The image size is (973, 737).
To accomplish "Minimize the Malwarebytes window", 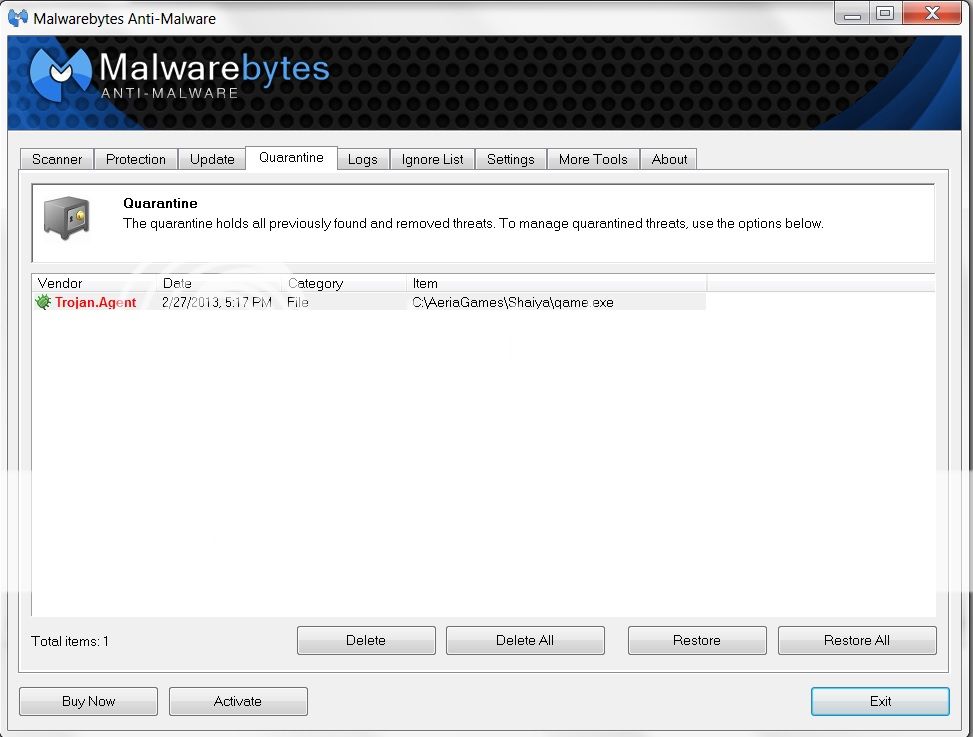I will [x=853, y=14].
